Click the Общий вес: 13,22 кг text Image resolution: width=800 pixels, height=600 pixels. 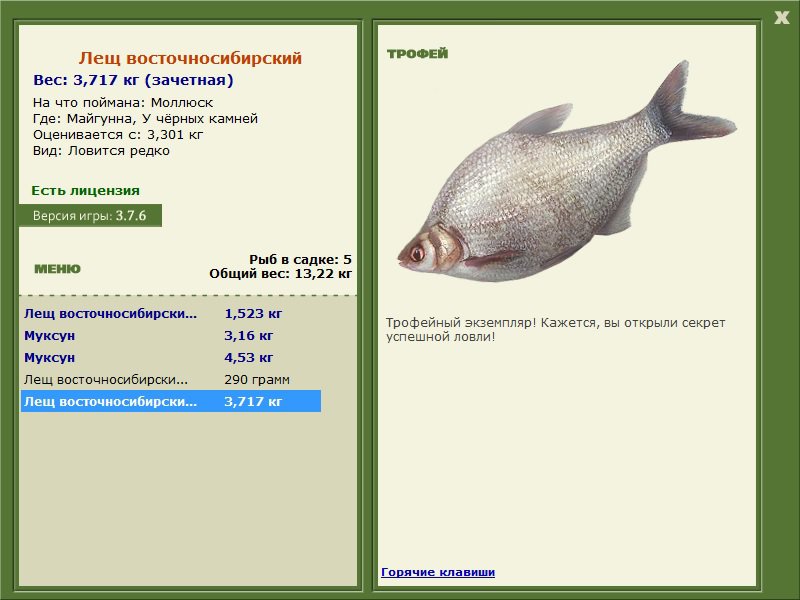280,273
